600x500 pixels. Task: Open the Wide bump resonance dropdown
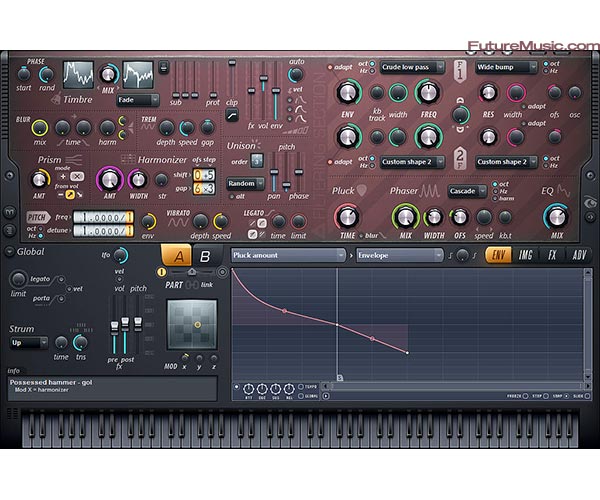(506, 67)
